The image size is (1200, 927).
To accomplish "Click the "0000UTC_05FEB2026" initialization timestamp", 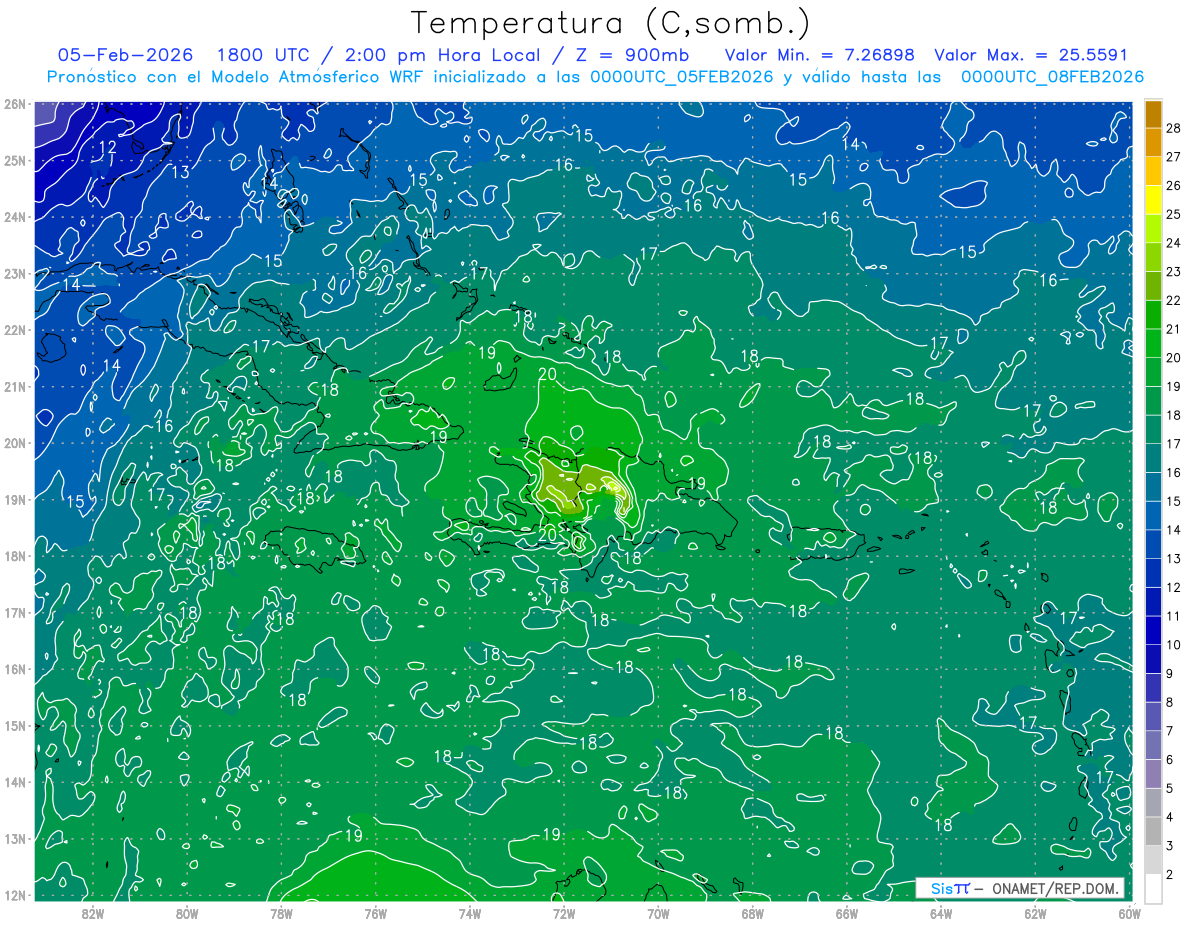I will [x=682, y=77].
